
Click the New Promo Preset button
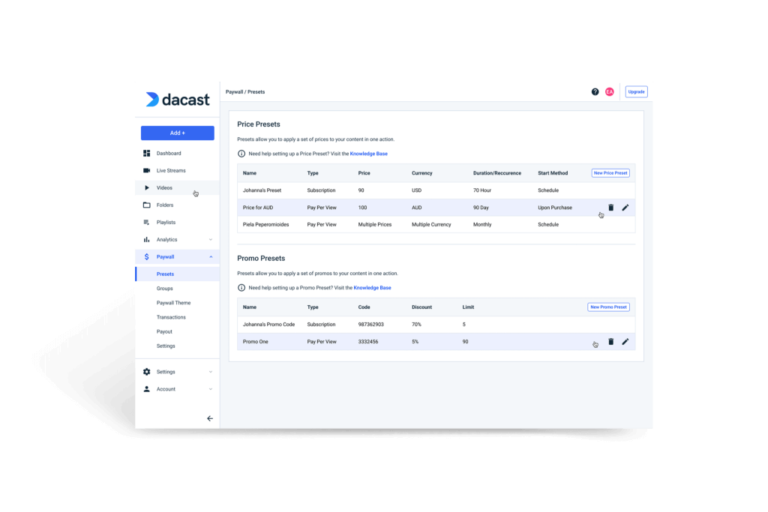click(608, 307)
